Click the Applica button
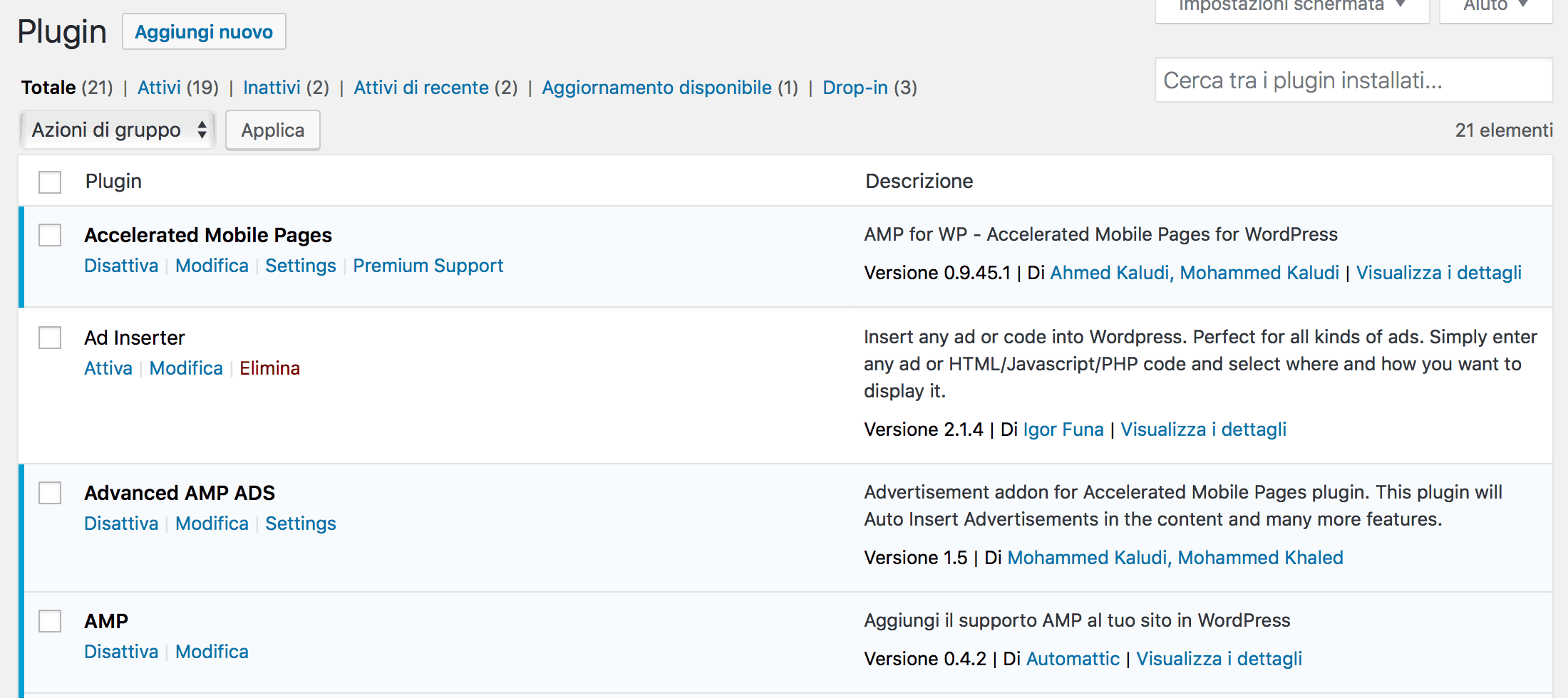 click(x=272, y=130)
